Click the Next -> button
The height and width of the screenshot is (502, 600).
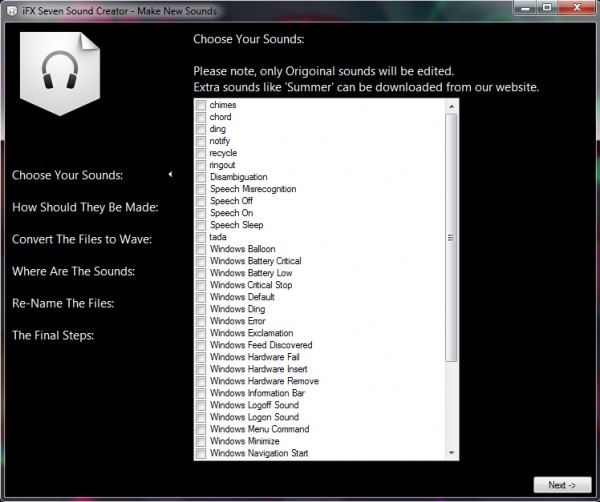click(x=562, y=485)
